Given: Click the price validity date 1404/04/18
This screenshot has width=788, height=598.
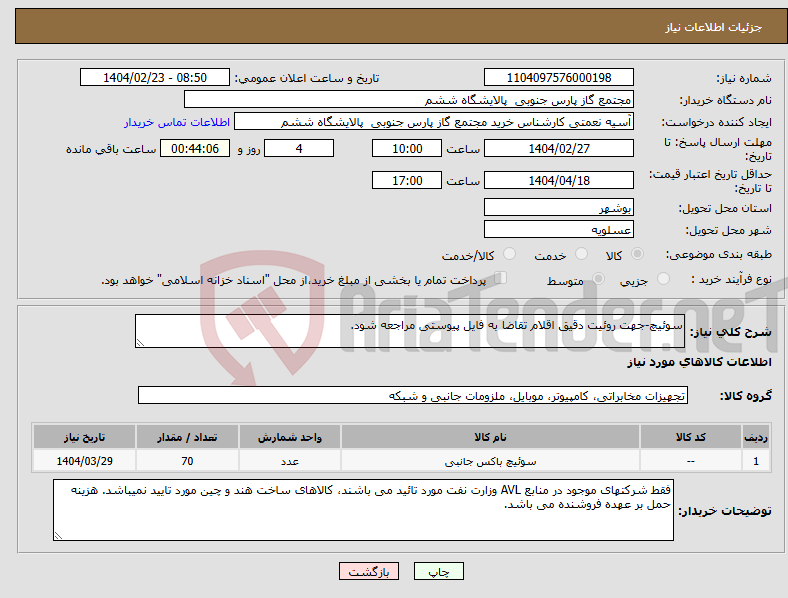Looking at the screenshot, I should pyautogui.click(x=559, y=180).
